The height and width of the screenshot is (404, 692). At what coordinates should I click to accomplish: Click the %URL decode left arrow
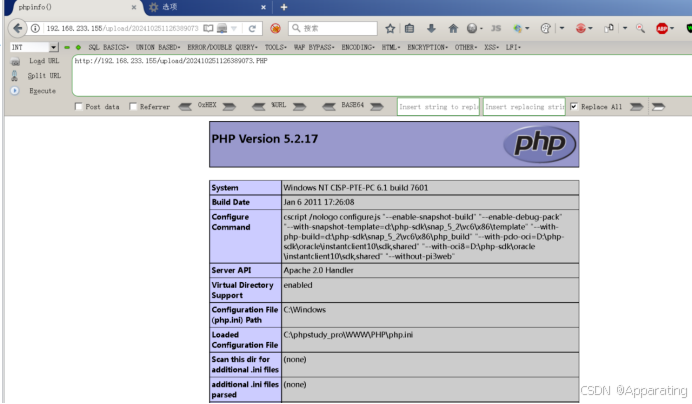click(259, 107)
